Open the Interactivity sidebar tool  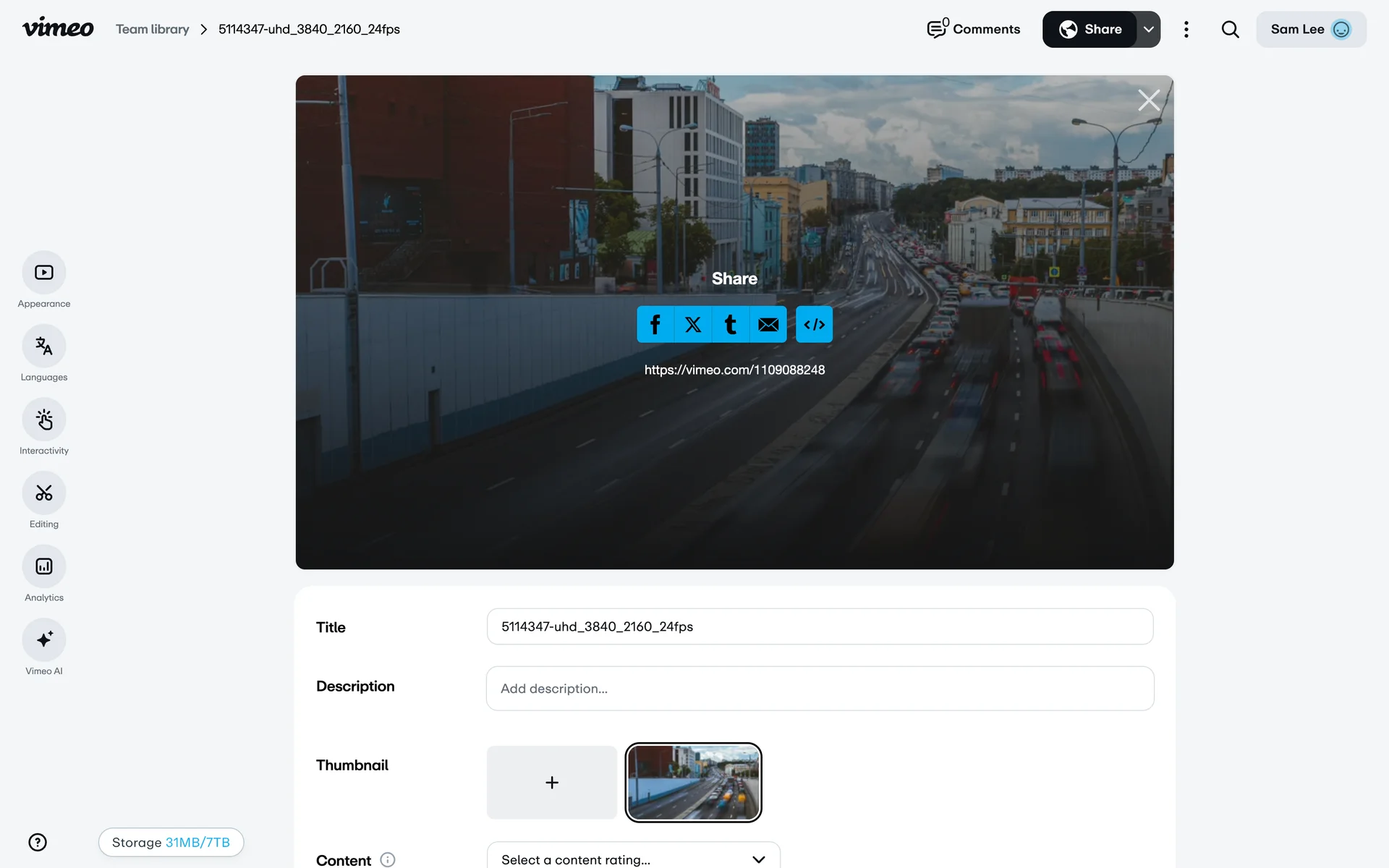44,420
